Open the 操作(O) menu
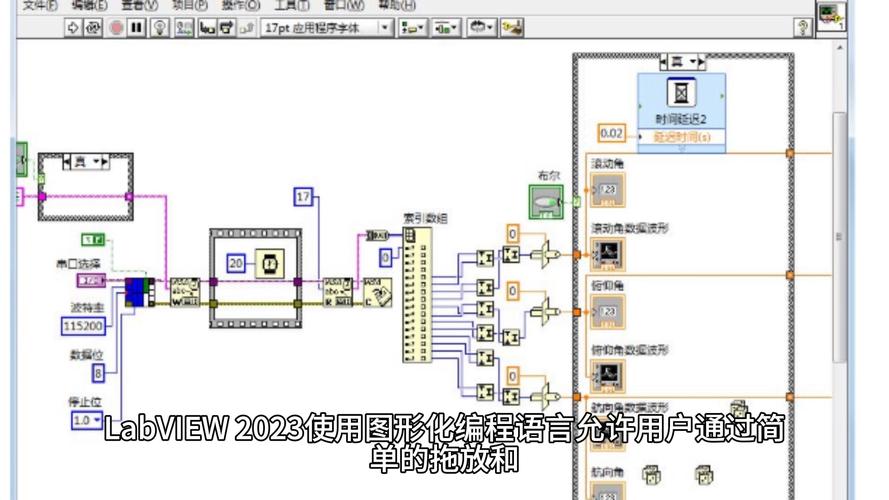The width and height of the screenshot is (889, 500). (x=242, y=5)
